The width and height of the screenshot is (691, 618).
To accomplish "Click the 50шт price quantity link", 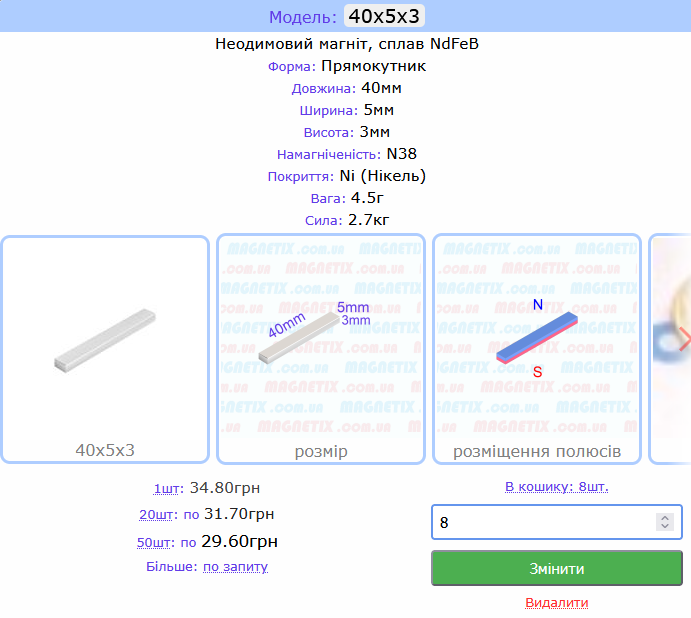I will point(153,542).
